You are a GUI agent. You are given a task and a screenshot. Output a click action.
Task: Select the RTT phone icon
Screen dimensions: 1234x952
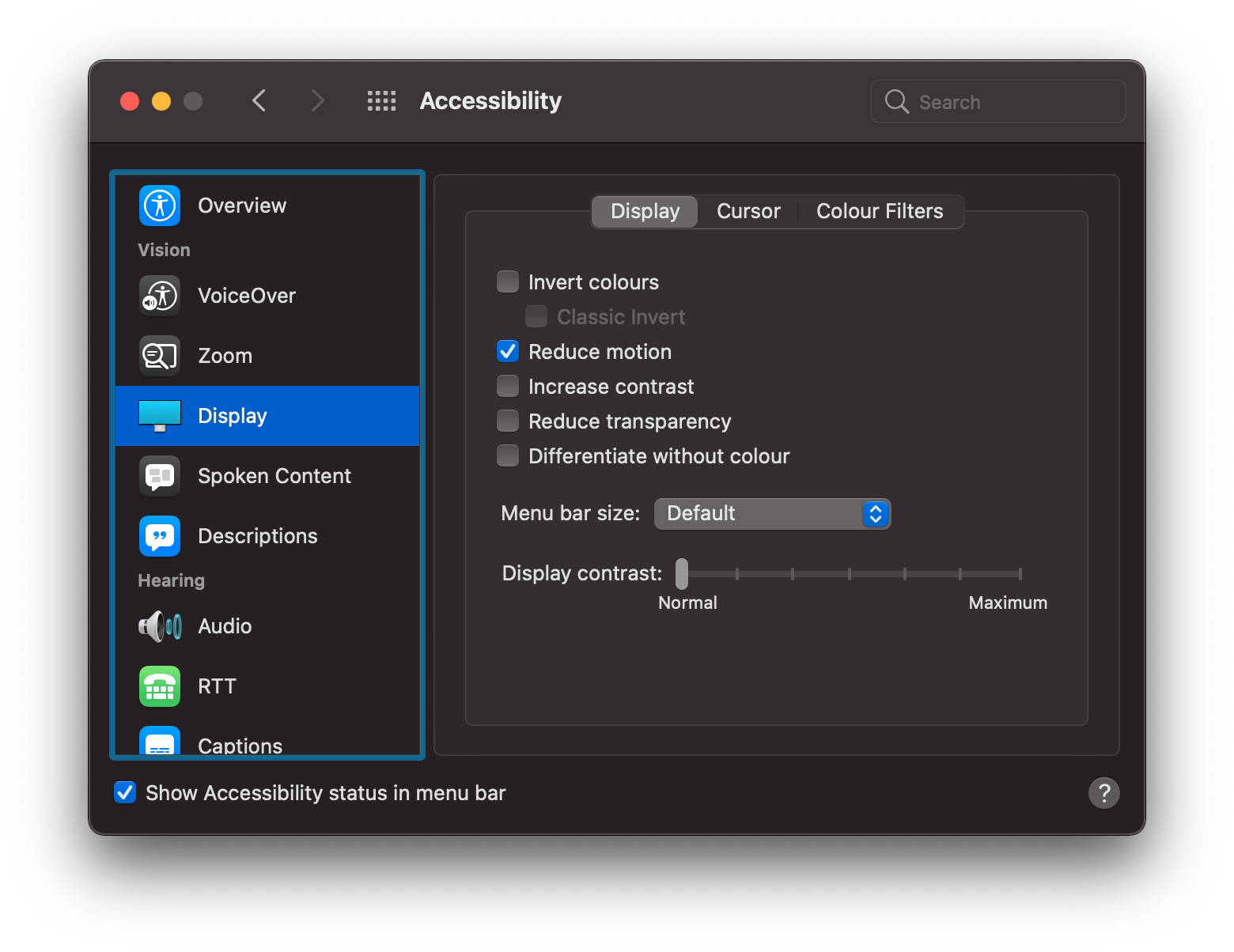click(x=159, y=686)
